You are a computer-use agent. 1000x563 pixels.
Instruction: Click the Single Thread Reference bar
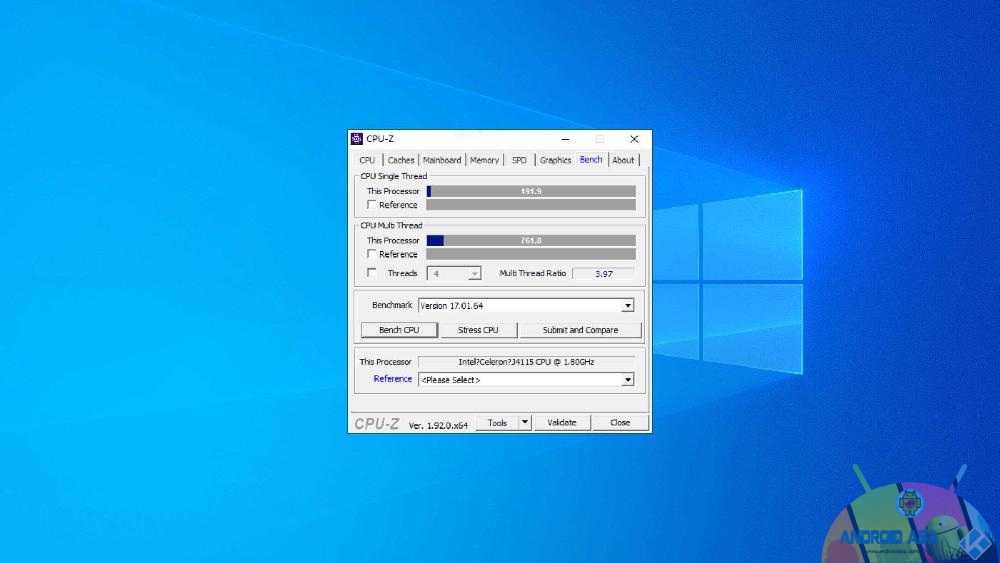pos(531,205)
